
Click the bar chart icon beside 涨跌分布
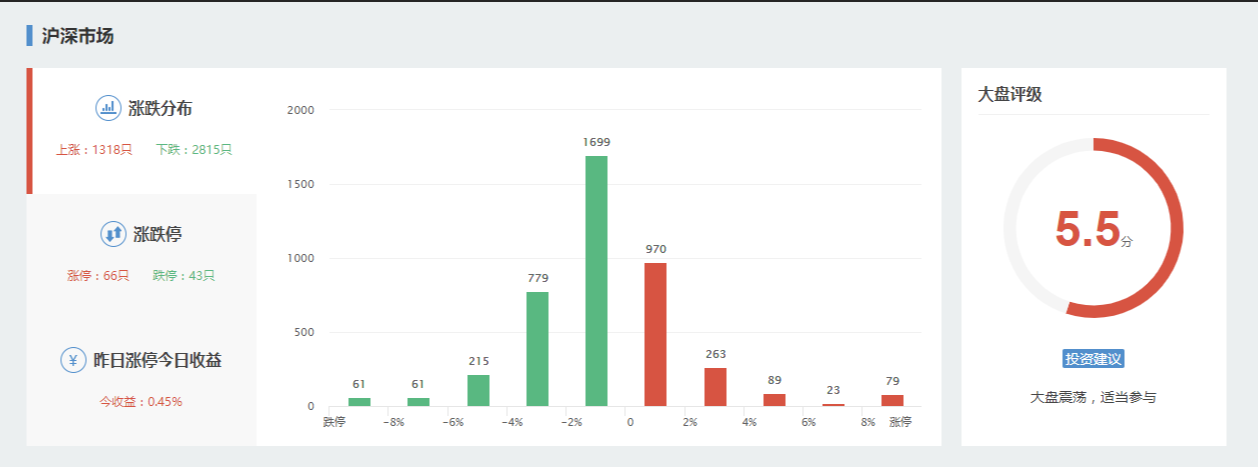pos(108,108)
